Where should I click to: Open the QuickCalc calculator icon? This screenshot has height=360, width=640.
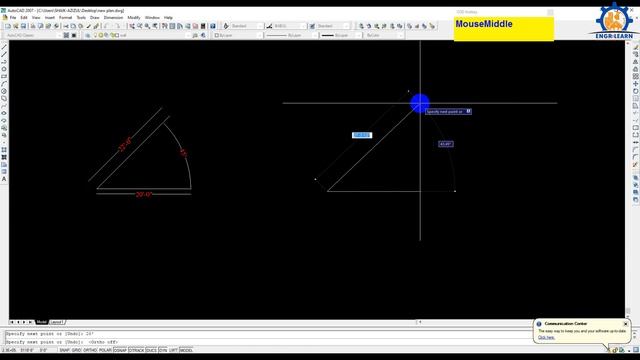coord(202,26)
